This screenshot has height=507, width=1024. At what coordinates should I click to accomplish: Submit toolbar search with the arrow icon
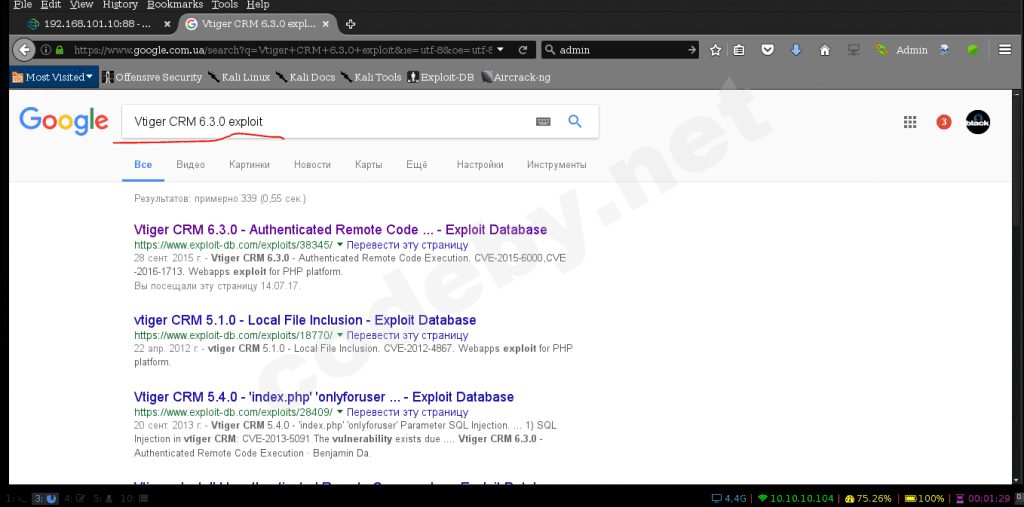692,50
